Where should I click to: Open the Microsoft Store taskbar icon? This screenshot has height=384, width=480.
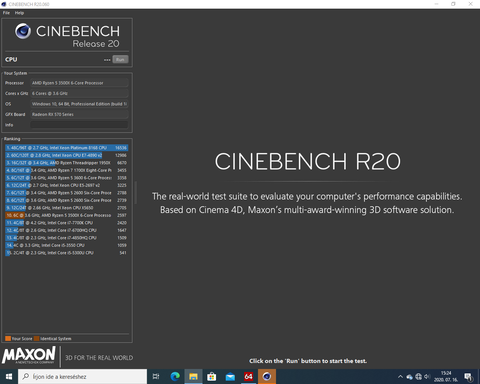(212, 377)
